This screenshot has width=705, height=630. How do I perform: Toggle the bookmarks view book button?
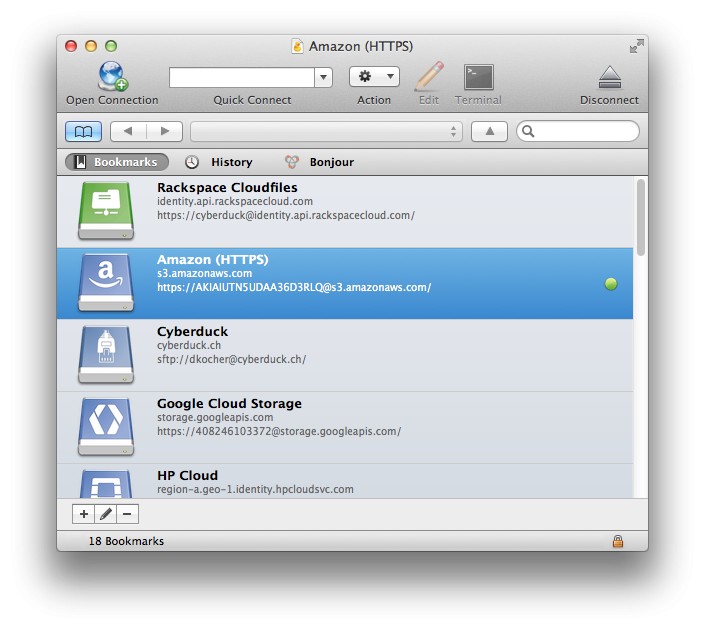(83, 131)
